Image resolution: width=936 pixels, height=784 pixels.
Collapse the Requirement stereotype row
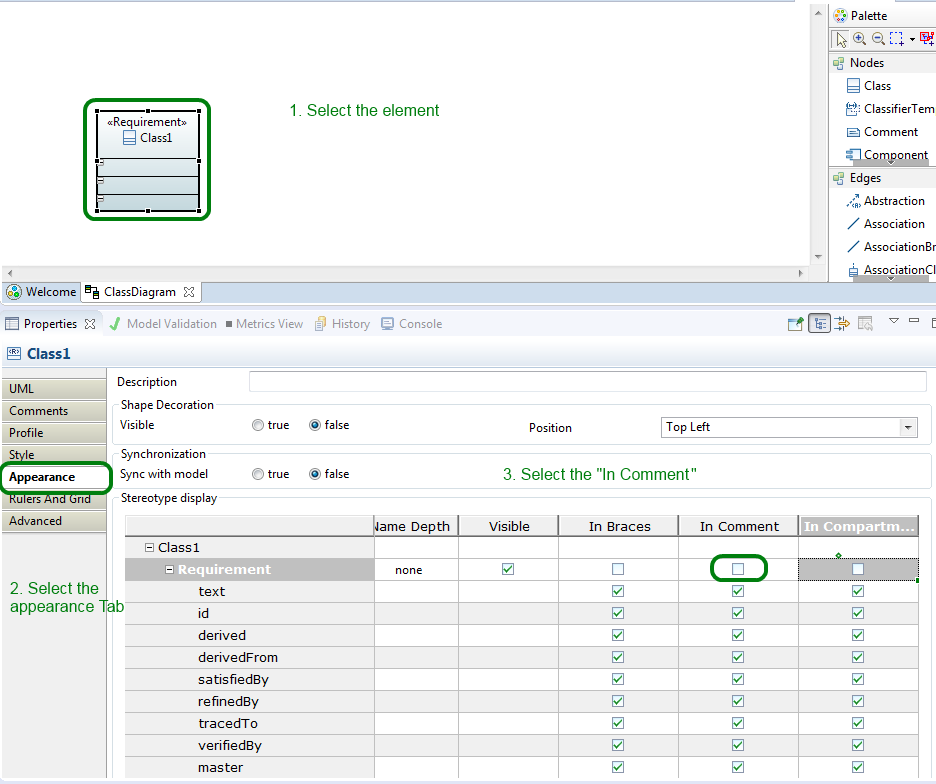click(170, 570)
